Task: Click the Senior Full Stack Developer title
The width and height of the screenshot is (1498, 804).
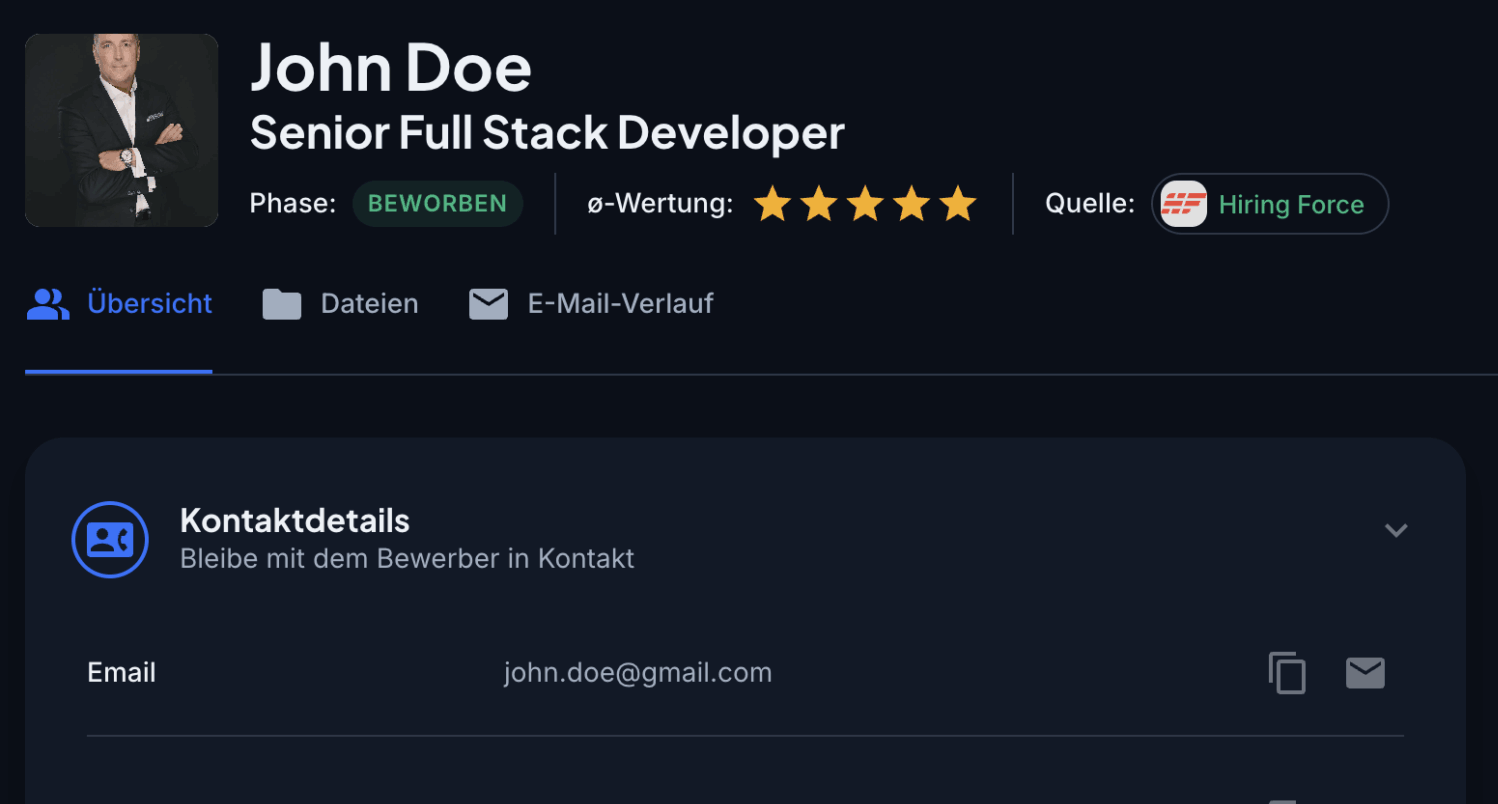Action: pyautogui.click(x=547, y=133)
